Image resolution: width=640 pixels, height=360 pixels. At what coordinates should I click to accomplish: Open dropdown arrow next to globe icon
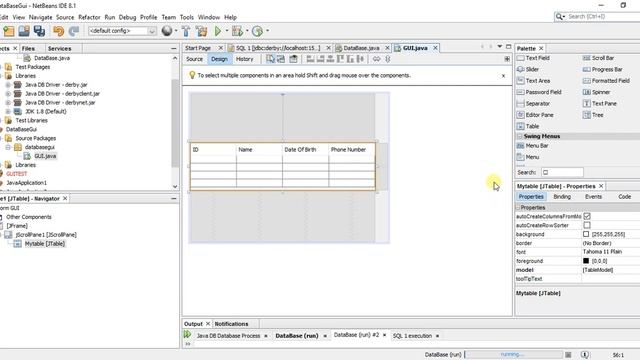[176, 31]
